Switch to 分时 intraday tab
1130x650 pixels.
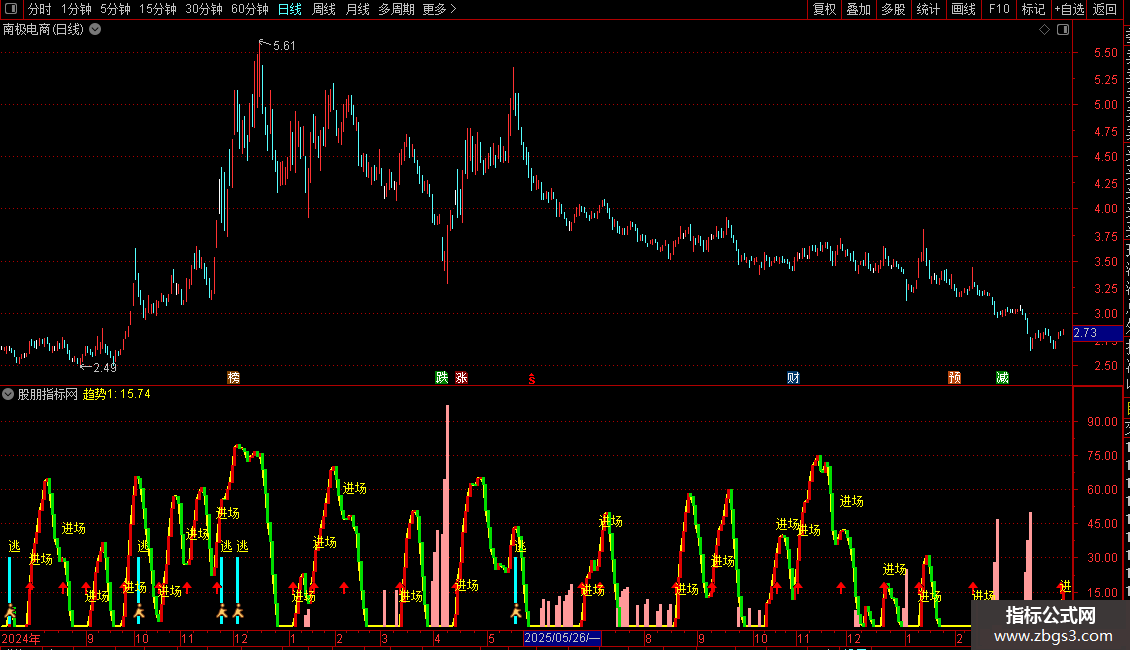[x=40, y=9]
